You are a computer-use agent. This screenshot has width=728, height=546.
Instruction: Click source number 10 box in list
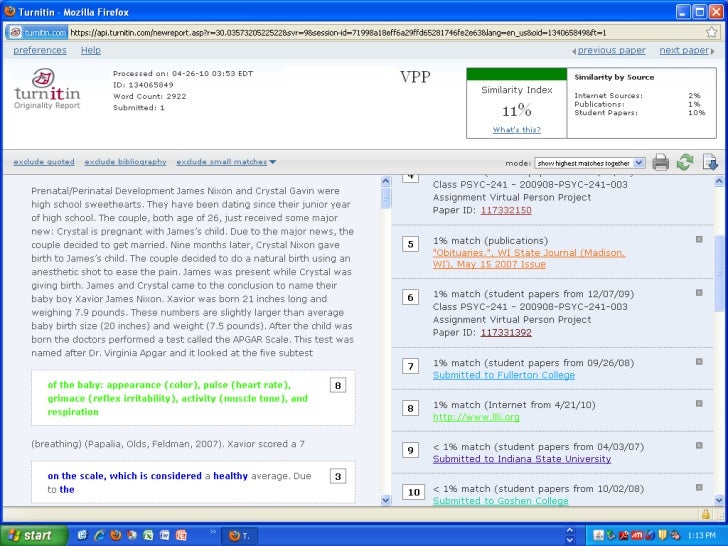[x=414, y=492]
